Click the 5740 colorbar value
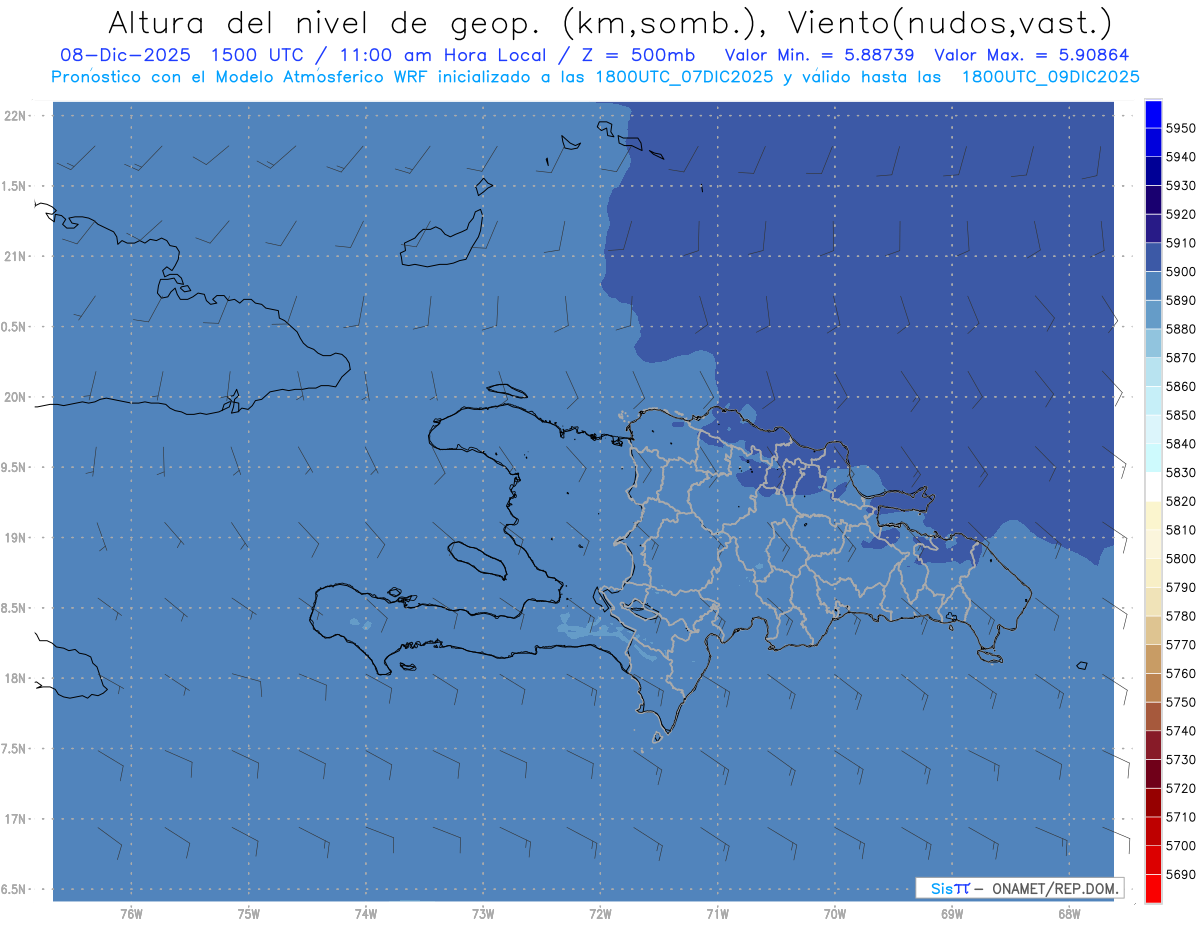Viewport: 1200px width, 927px height. coord(1180,731)
